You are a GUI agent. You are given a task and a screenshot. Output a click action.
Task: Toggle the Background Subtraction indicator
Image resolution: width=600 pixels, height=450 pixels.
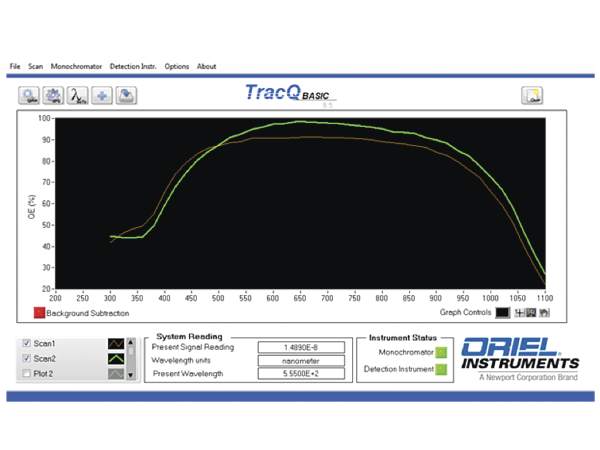point(38,313)
